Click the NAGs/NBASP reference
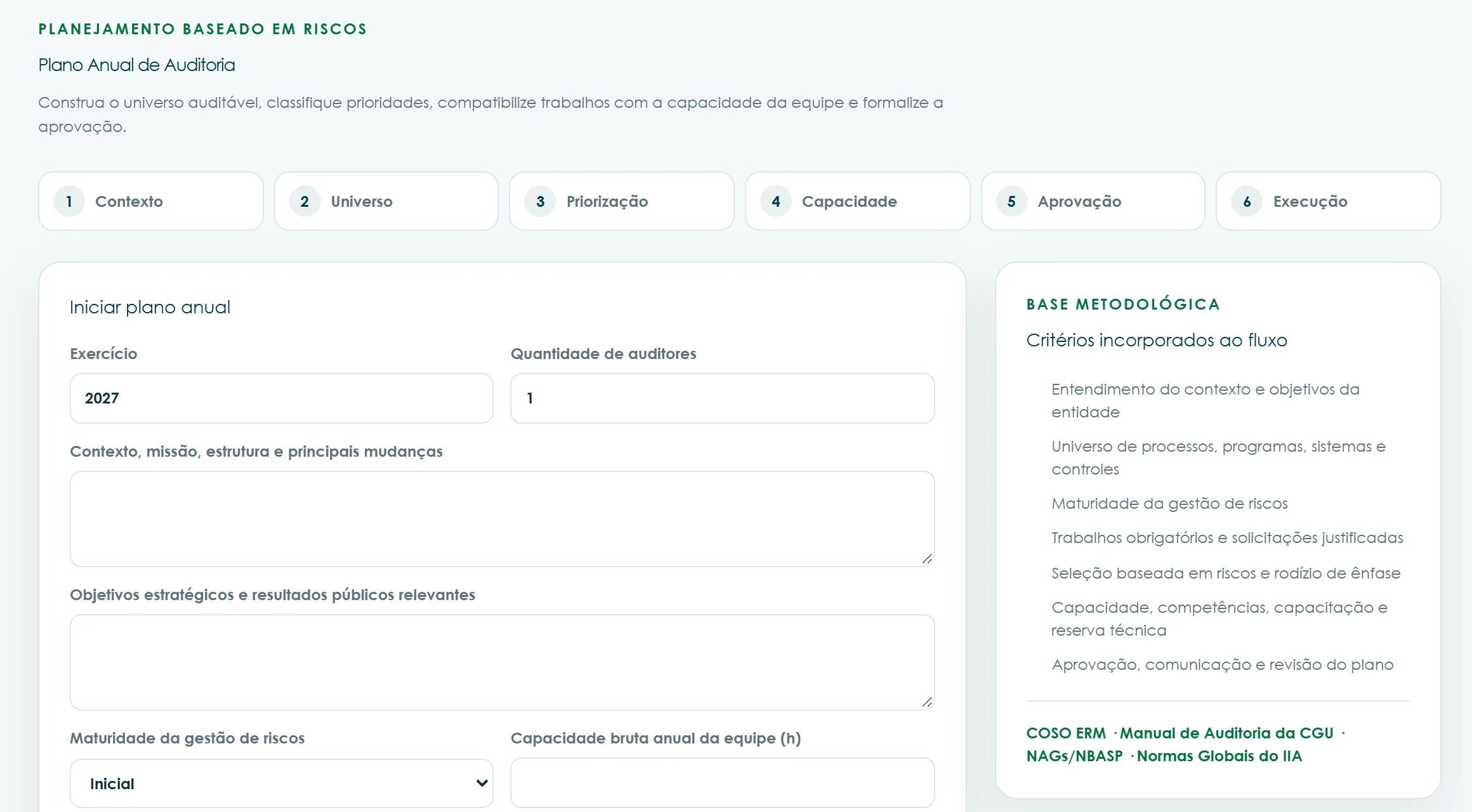This screenshot has height=812, width=1472. tap(1075, 756)
